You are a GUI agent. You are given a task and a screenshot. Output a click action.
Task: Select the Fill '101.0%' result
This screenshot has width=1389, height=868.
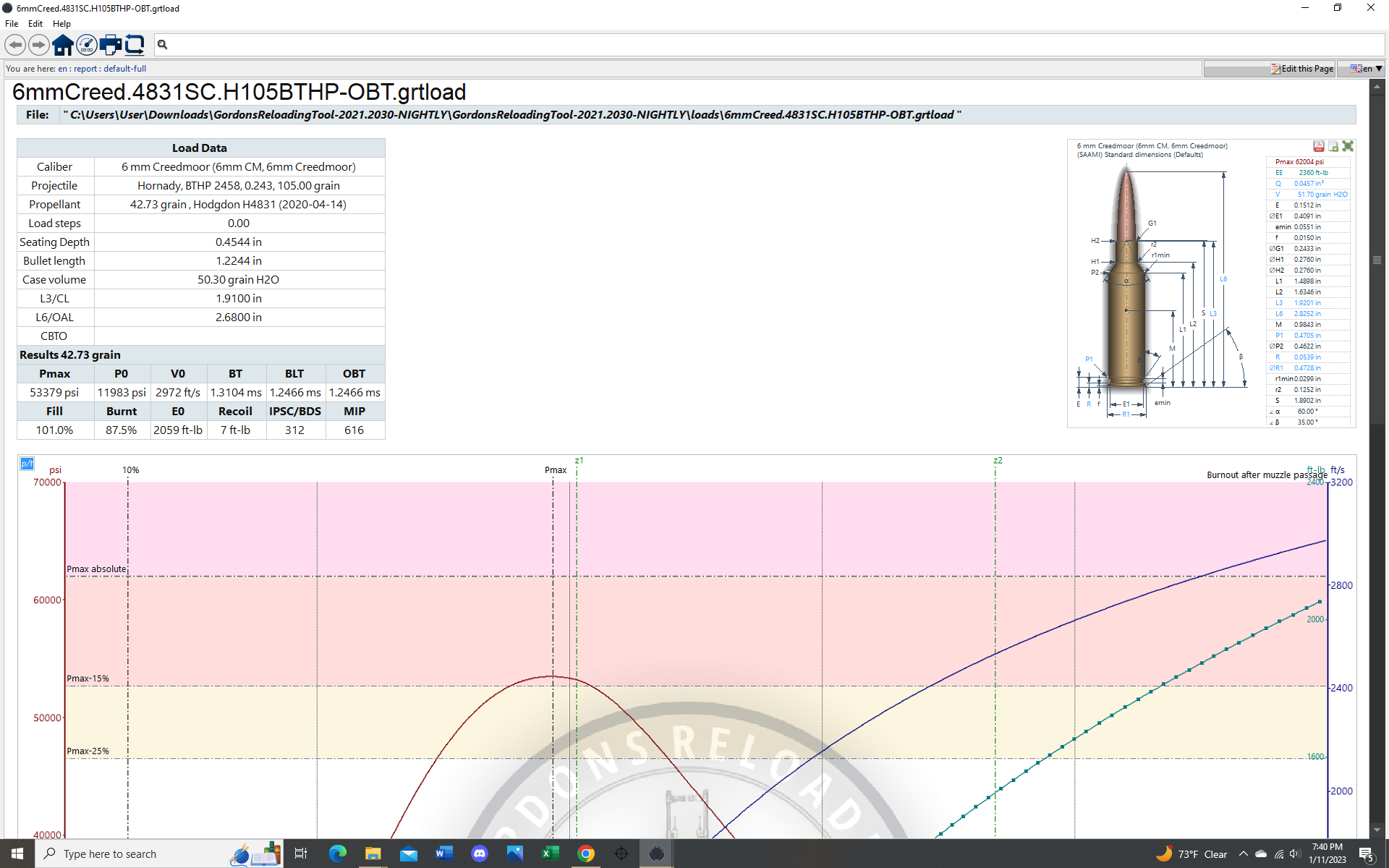[54, 430]
